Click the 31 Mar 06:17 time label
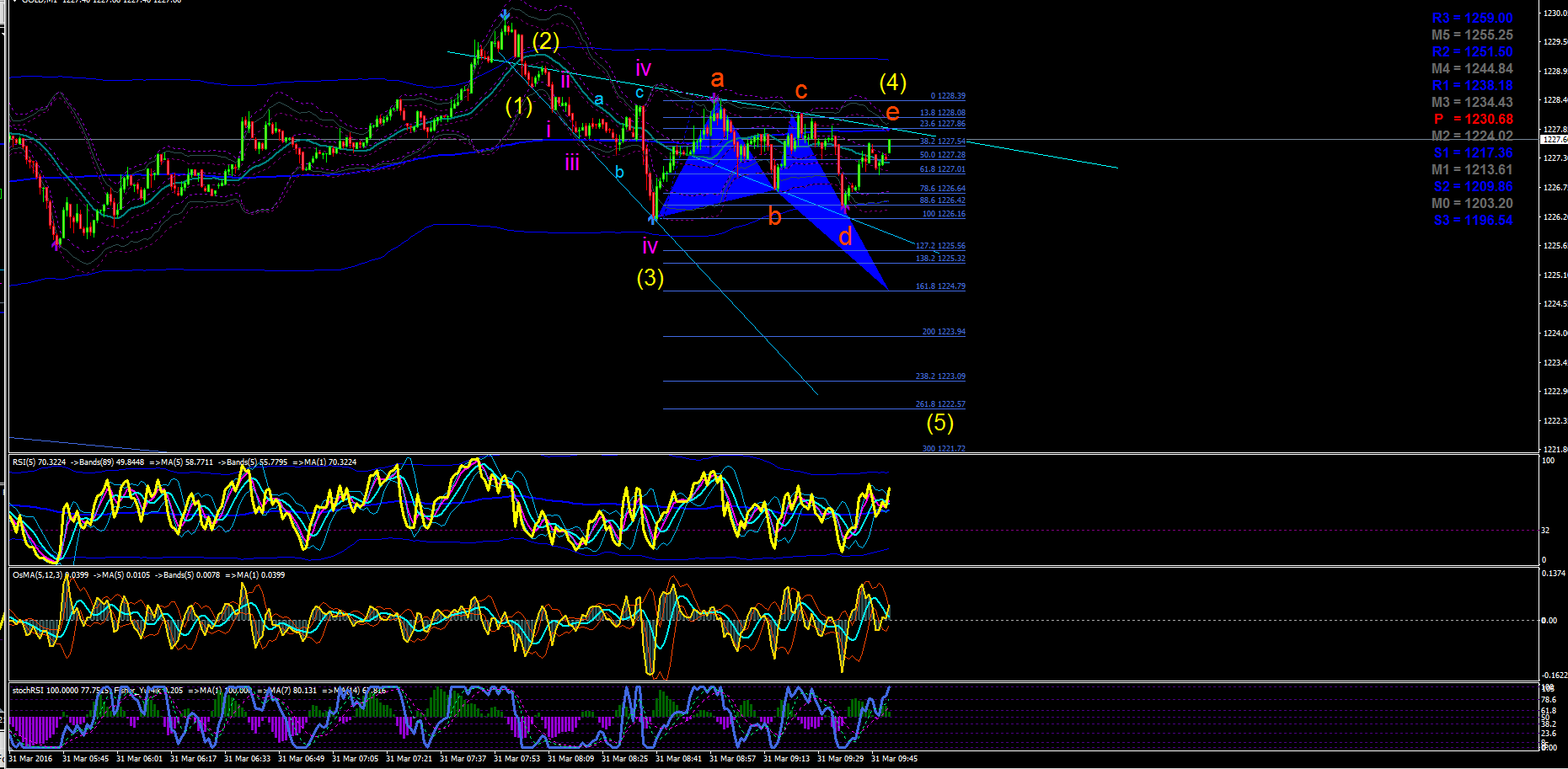Image resolution: width=1568 pixels, height=769 pixels. pyautogui.click(x=193, y=759)
